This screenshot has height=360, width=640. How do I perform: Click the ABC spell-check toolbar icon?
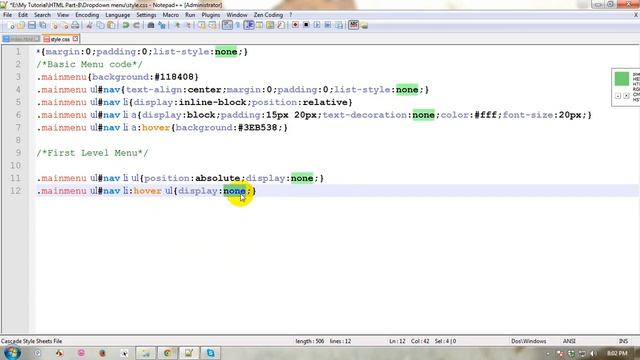pos(353,25)
